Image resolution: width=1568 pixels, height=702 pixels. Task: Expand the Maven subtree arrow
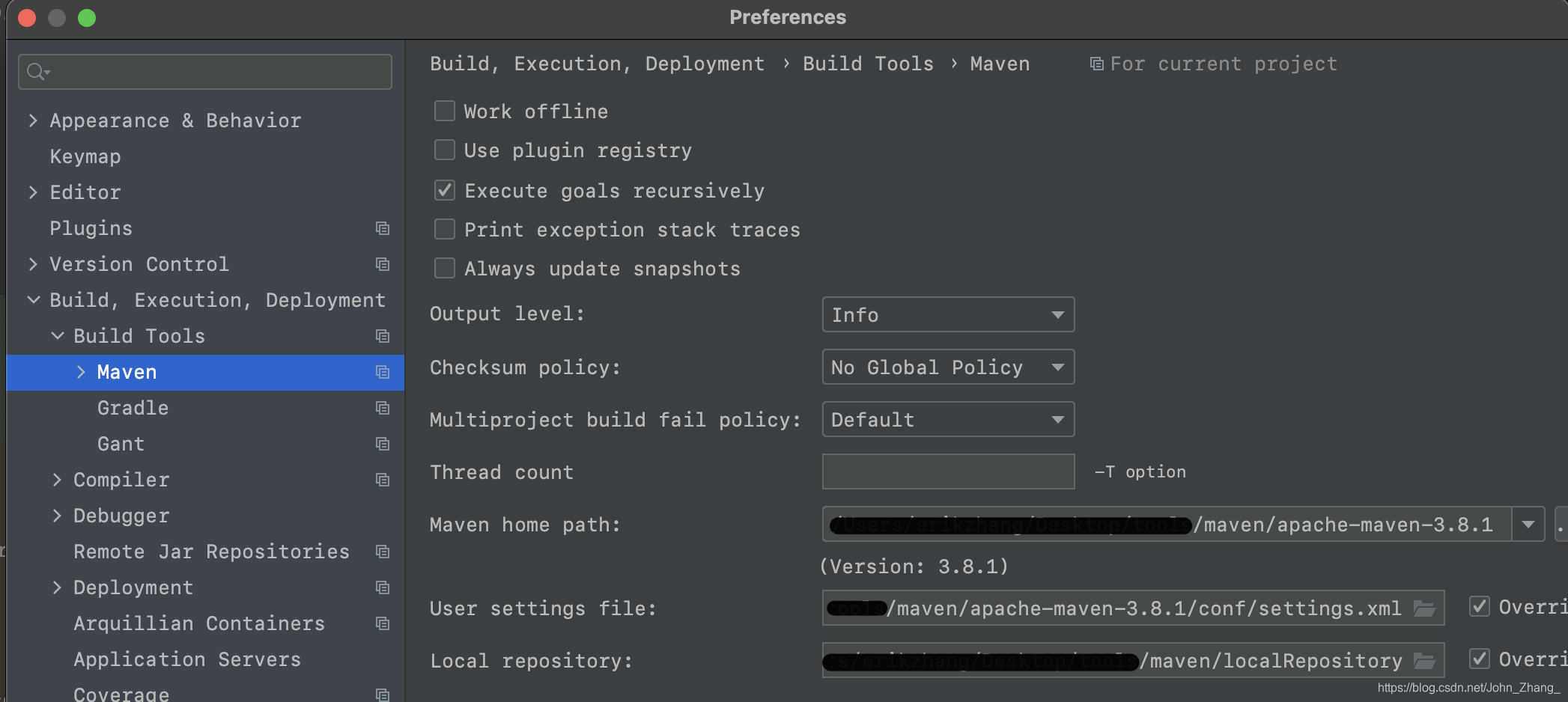pyautogui.click(x=81, y=372)
